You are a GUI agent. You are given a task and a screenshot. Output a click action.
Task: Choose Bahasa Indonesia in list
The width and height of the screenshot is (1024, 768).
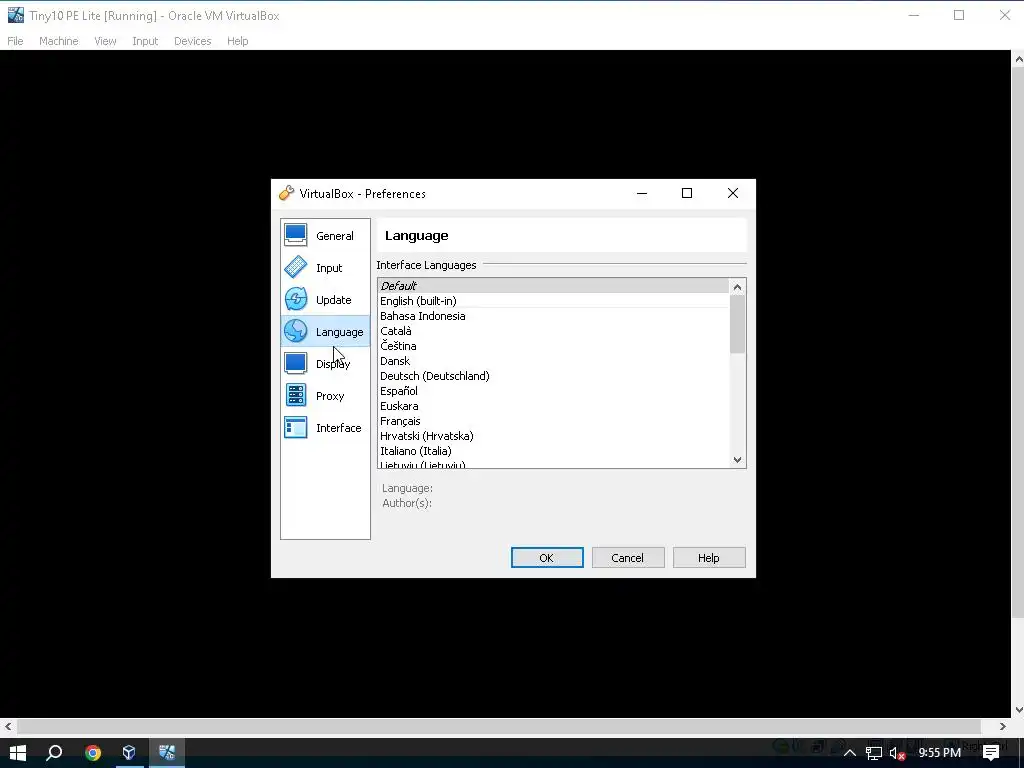[553, 315]
